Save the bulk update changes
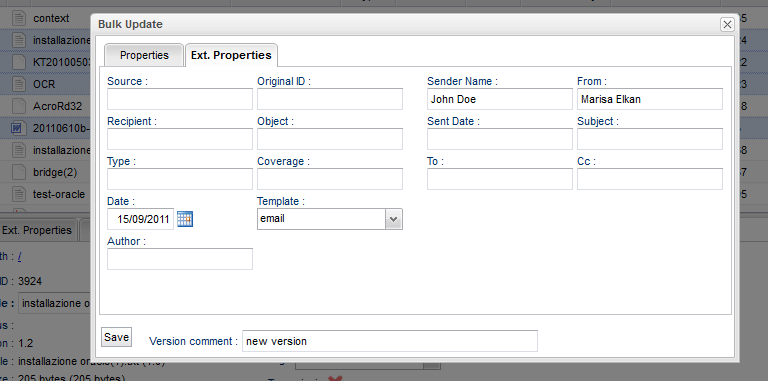The height and width of the screenshot is (381, 768). [x=117, y=337]
